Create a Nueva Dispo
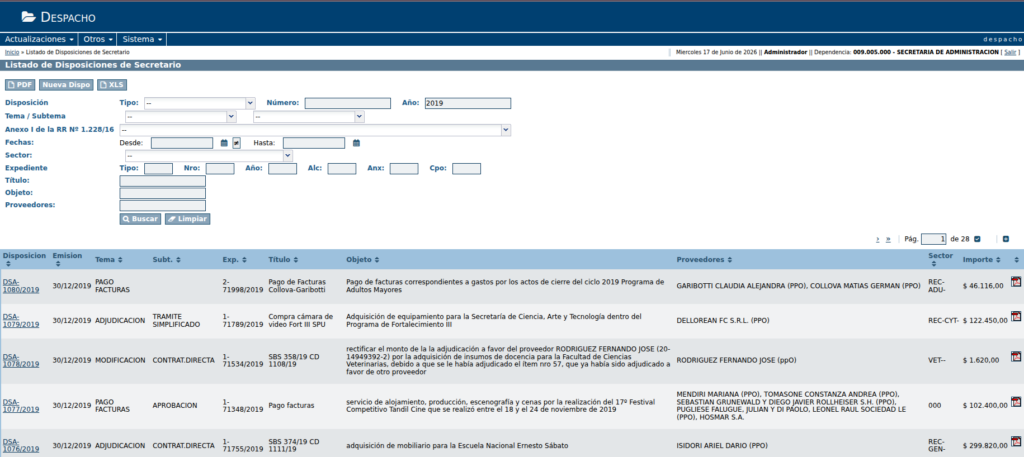 coord(66,85)
